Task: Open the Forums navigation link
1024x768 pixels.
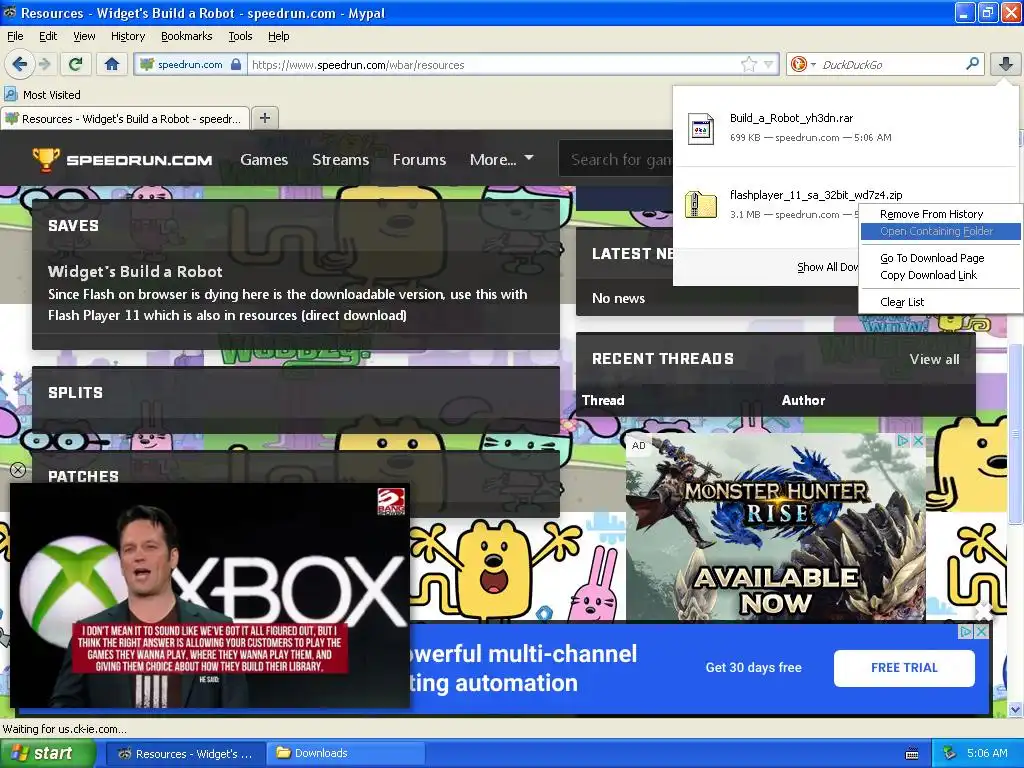Action: 419,159
